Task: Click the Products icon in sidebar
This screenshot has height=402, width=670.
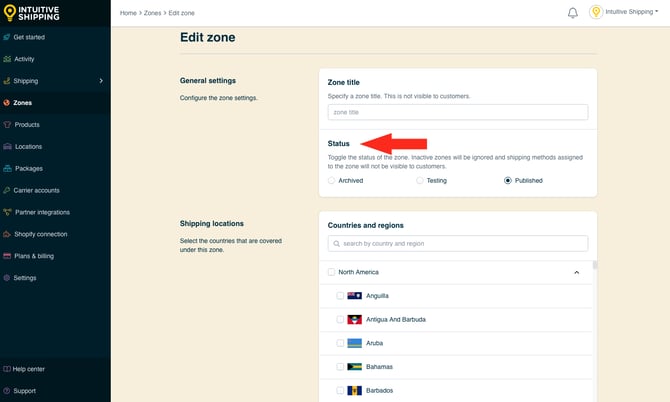Action: [x=7, y=125]
